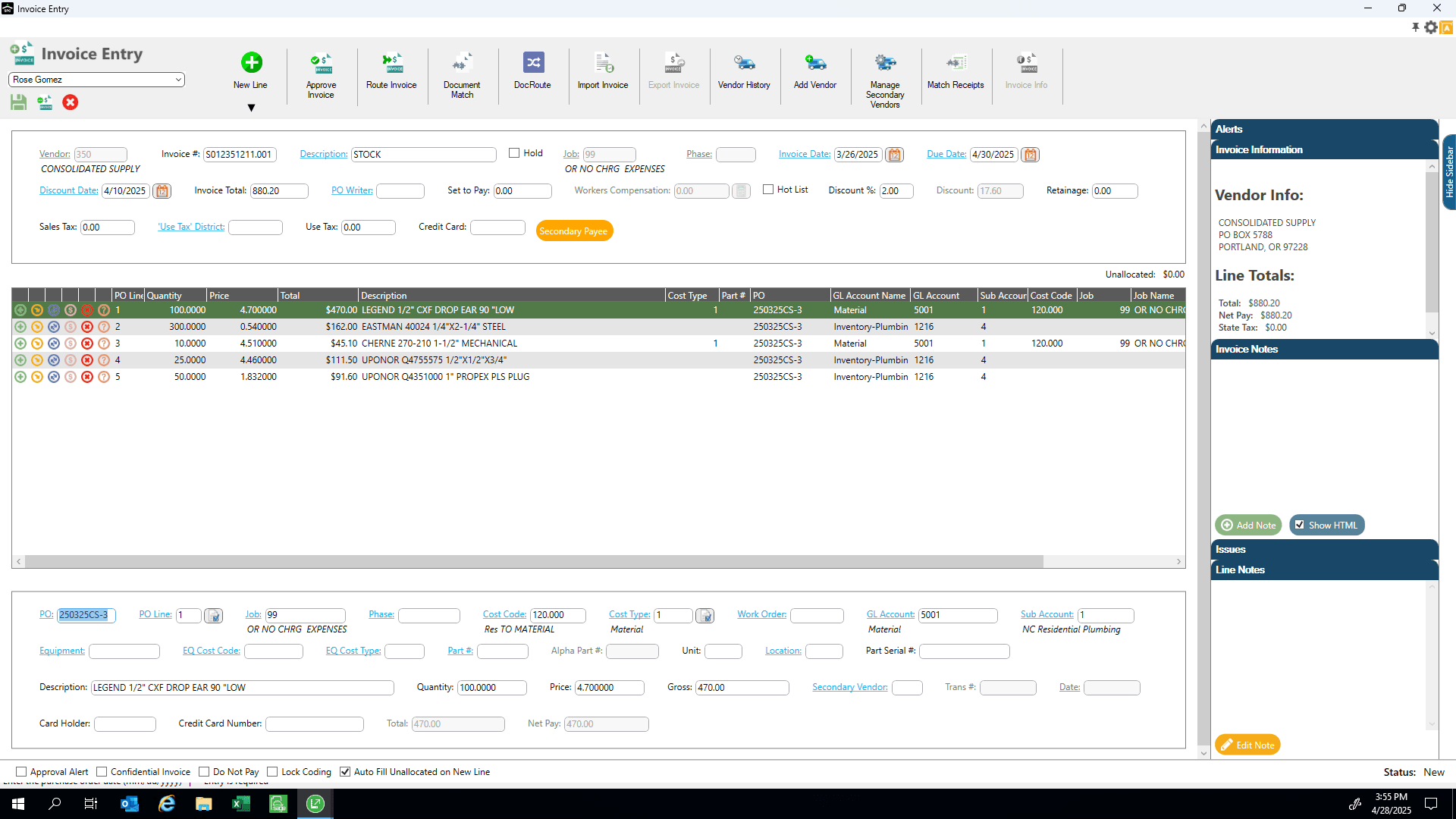Open Manage Secondary Vendors

click(x=885, y=62)
